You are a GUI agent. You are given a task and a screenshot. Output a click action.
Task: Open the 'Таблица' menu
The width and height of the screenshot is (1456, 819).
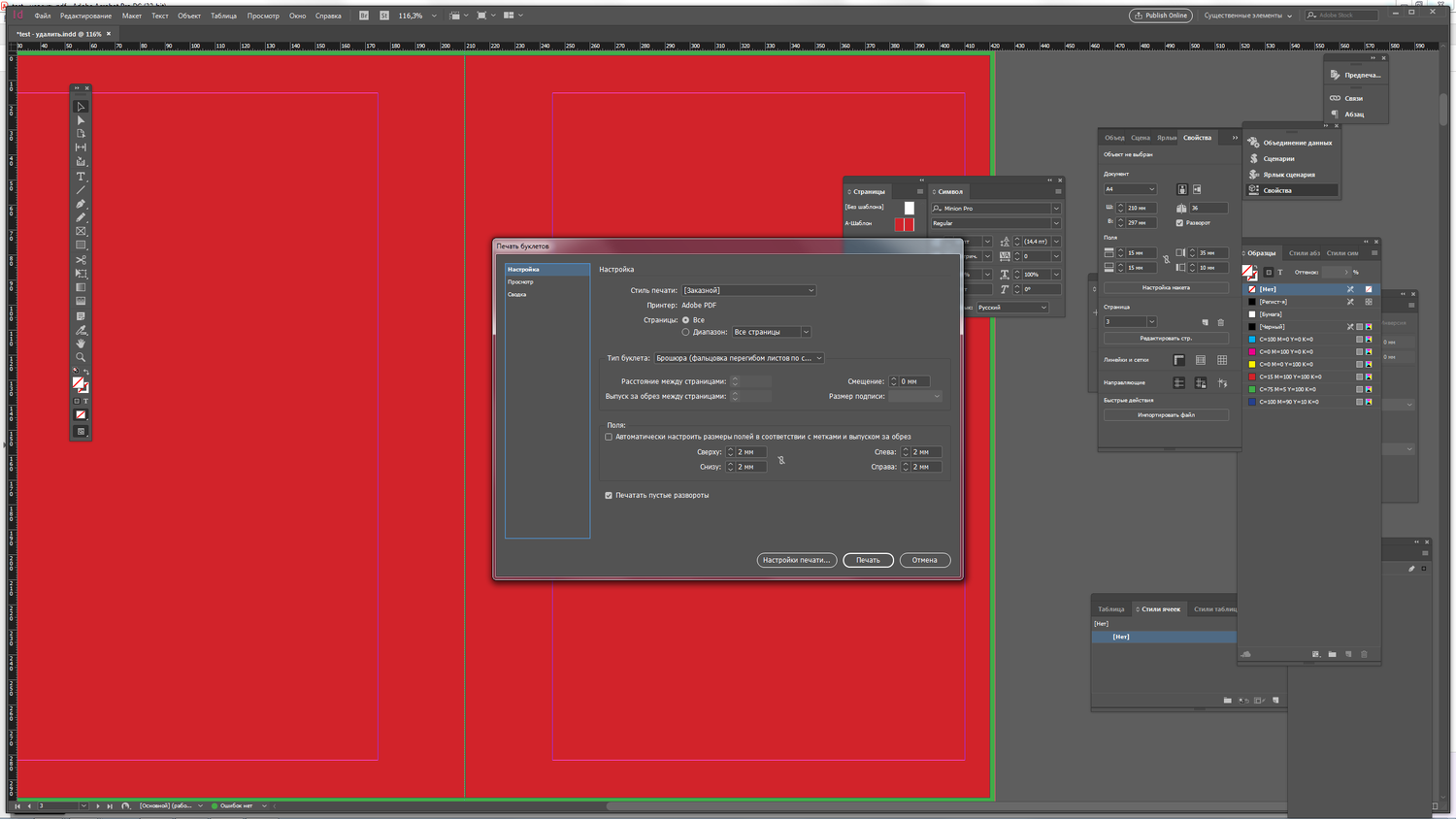(223, 16)
